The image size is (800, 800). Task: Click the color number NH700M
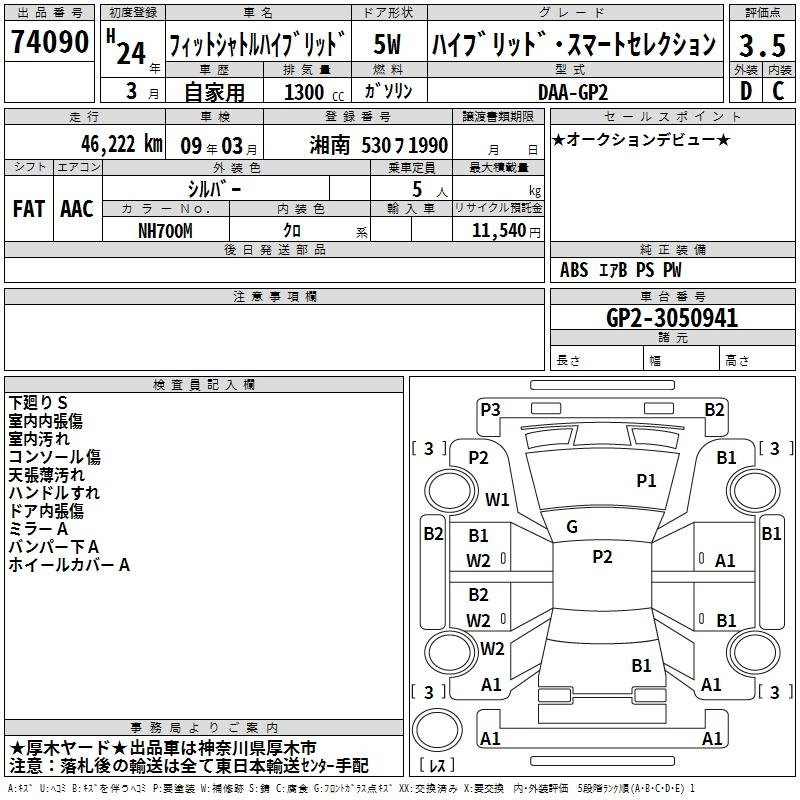point(165,231)
